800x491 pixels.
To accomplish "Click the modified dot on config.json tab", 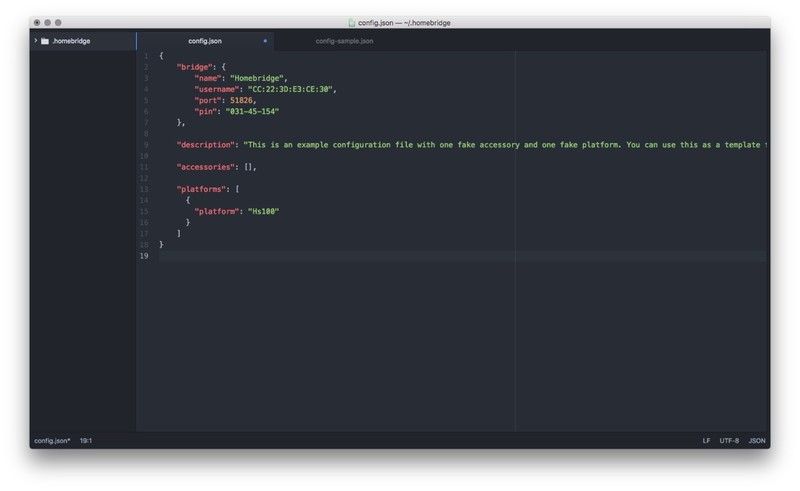I will pos(265,41).
